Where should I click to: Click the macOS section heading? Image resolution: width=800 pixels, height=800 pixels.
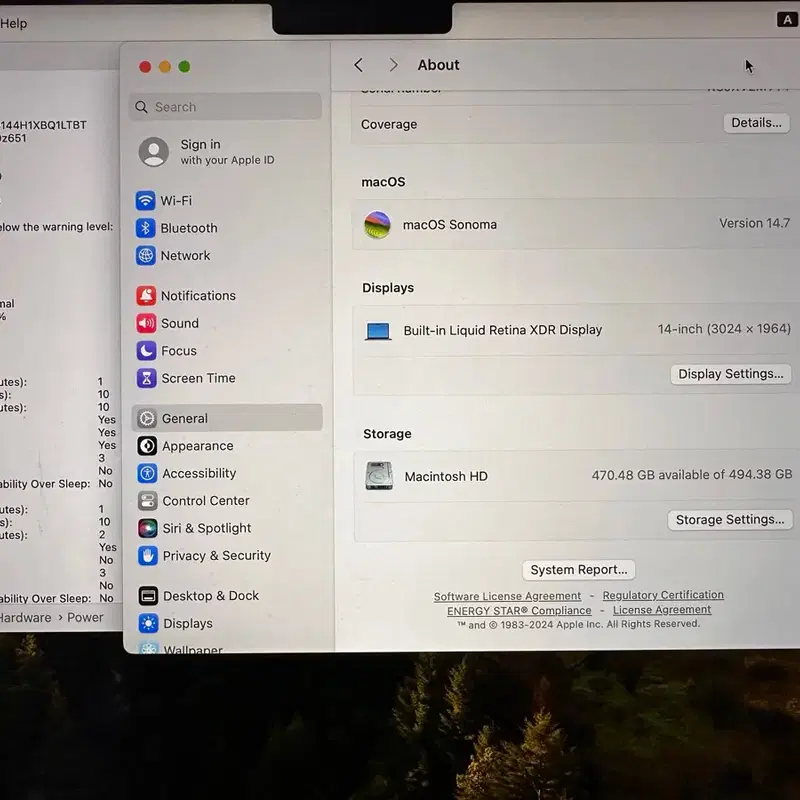pyautogui.click(x=383, y=182)
